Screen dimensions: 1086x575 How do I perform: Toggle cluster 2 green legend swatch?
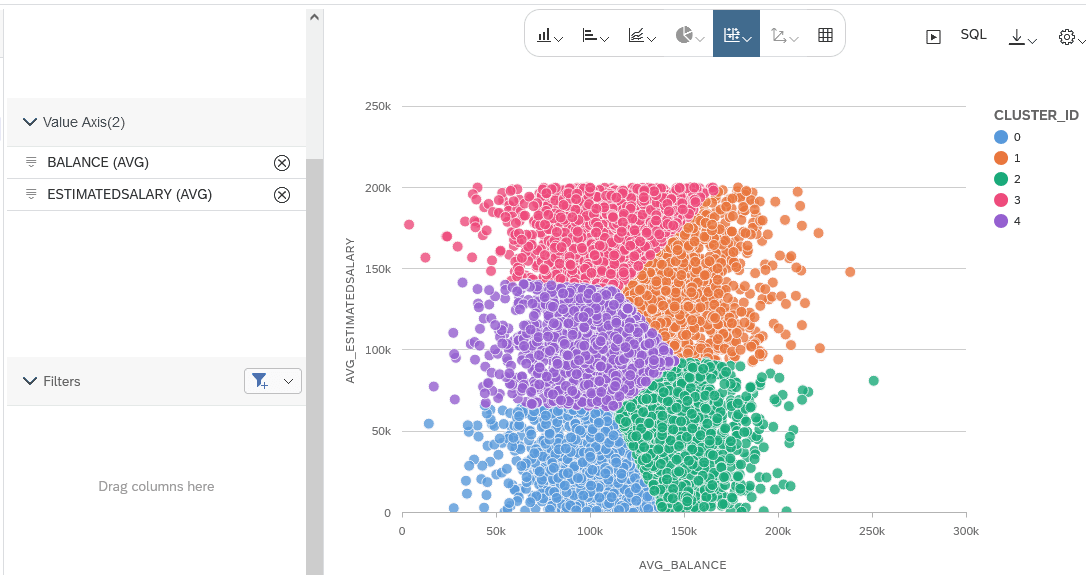point(1001,179)
